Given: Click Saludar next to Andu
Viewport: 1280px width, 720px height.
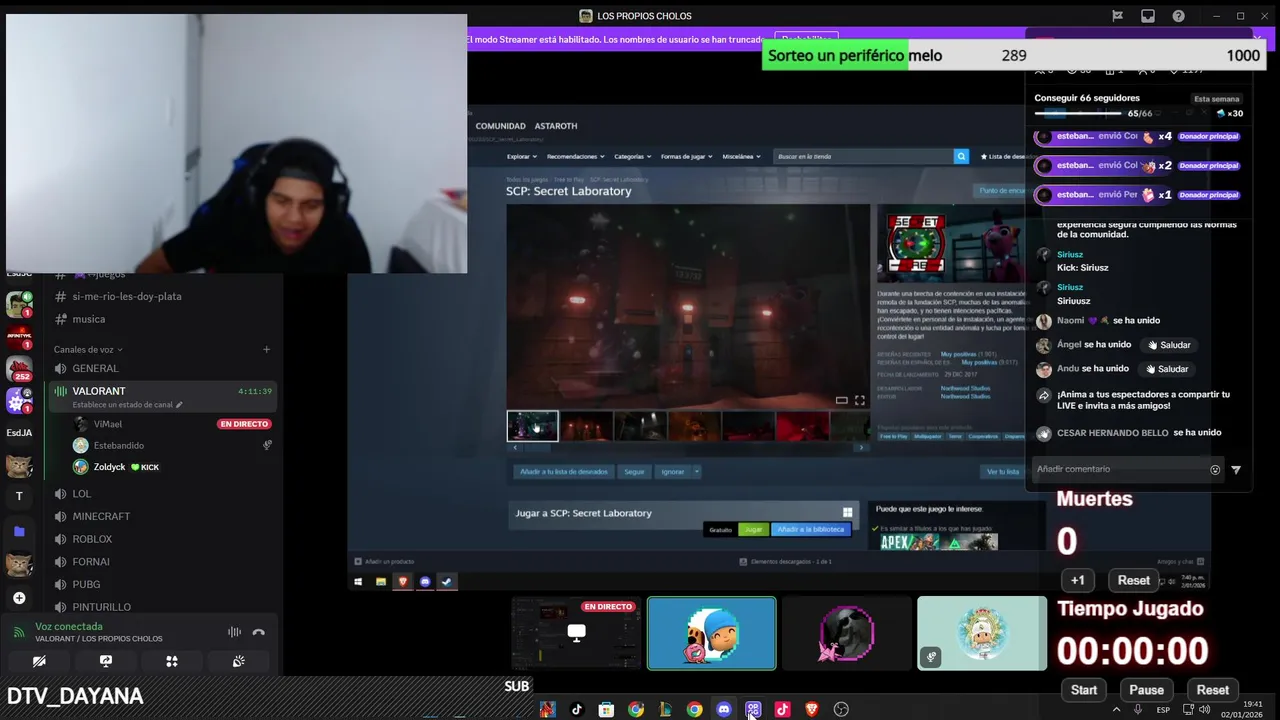Looking at the screenshot, I should [1167, 369].
